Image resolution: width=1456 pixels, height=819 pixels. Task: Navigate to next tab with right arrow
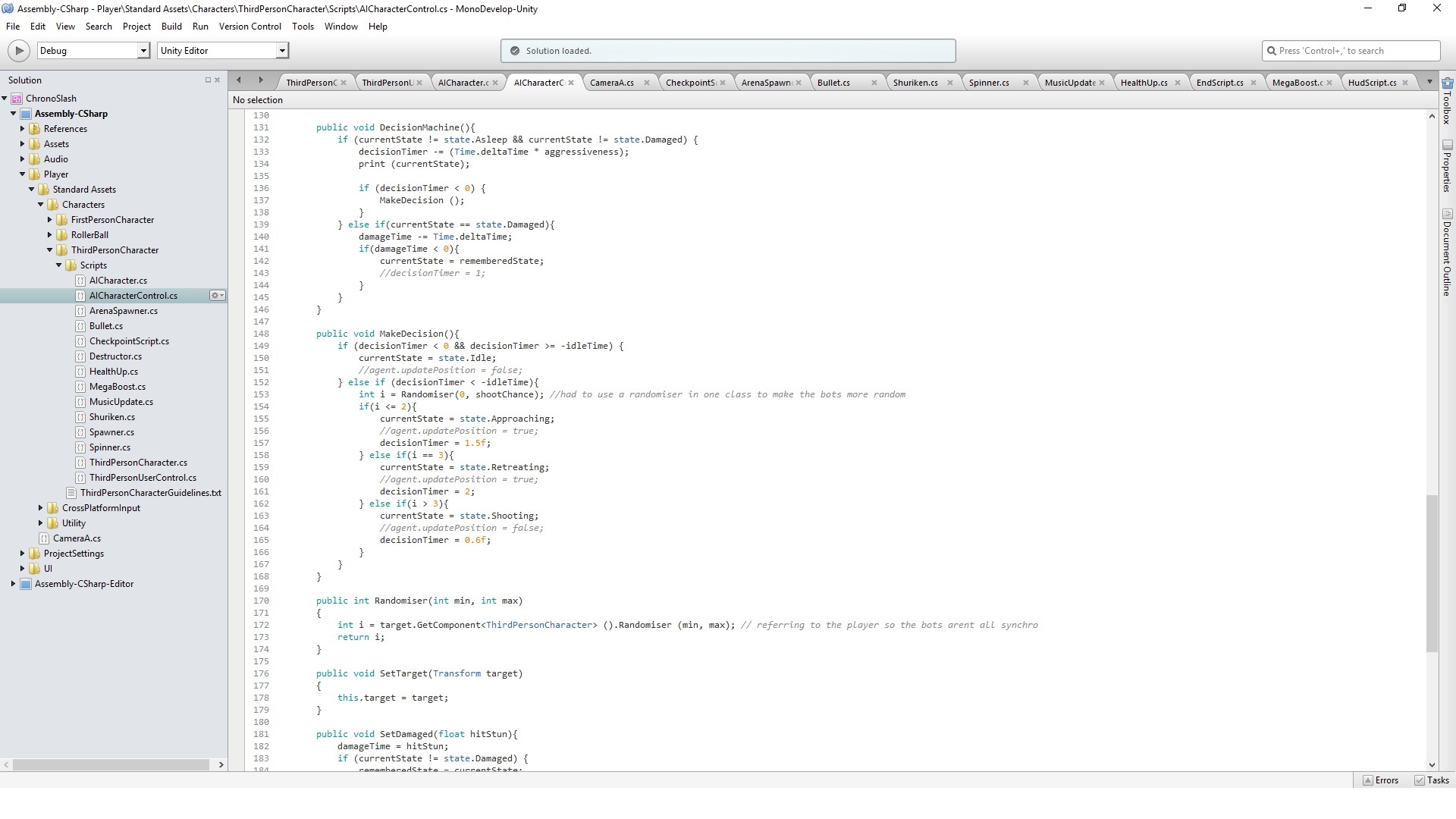click(261, 80)
